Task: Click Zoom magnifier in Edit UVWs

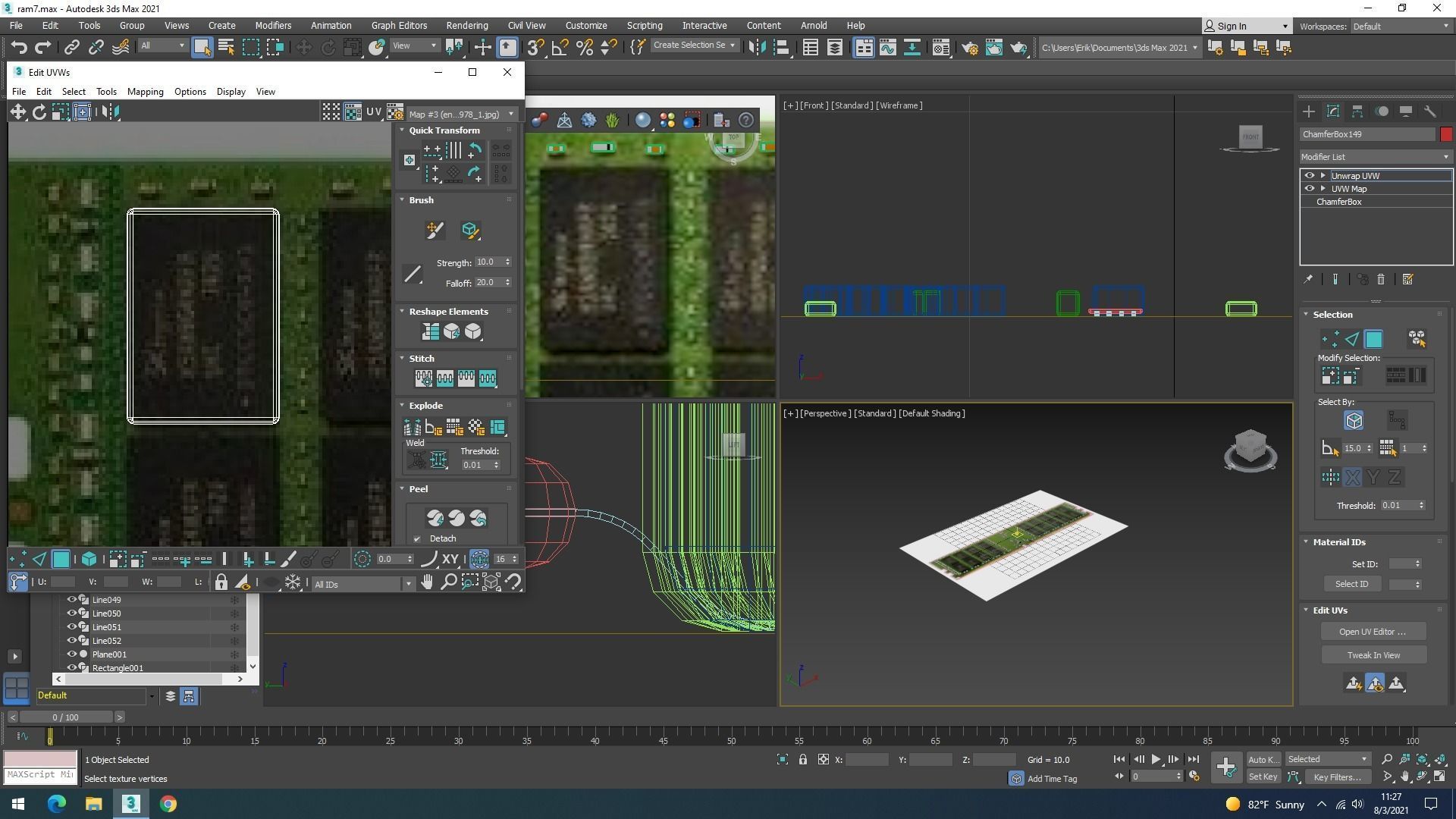Action: pyautogui.click(x=448, y=582)
